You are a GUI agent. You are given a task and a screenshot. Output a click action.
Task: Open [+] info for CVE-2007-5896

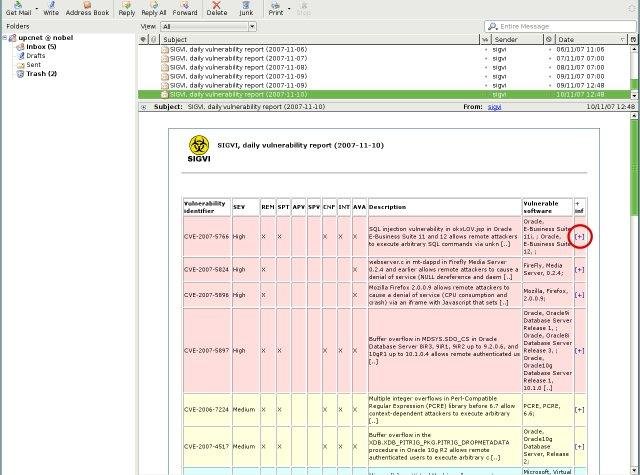pyautogui.click(x=579, y=295)
